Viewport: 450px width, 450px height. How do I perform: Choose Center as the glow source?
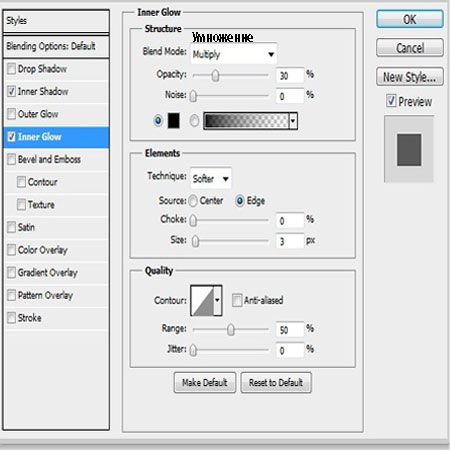pyautogui.click(x=193, y=201)
